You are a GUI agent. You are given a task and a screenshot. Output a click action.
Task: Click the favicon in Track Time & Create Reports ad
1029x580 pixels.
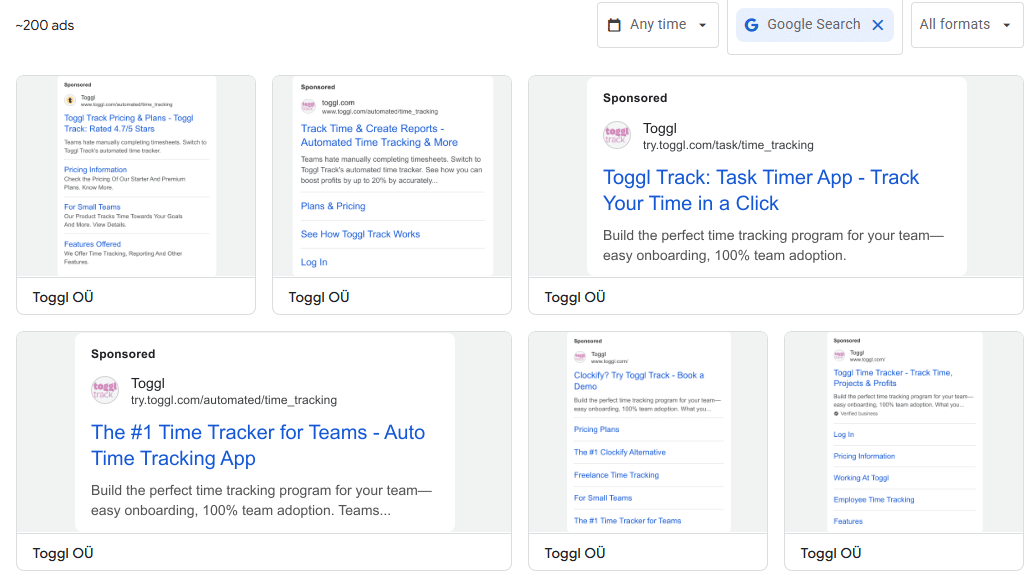coord(308,106)
